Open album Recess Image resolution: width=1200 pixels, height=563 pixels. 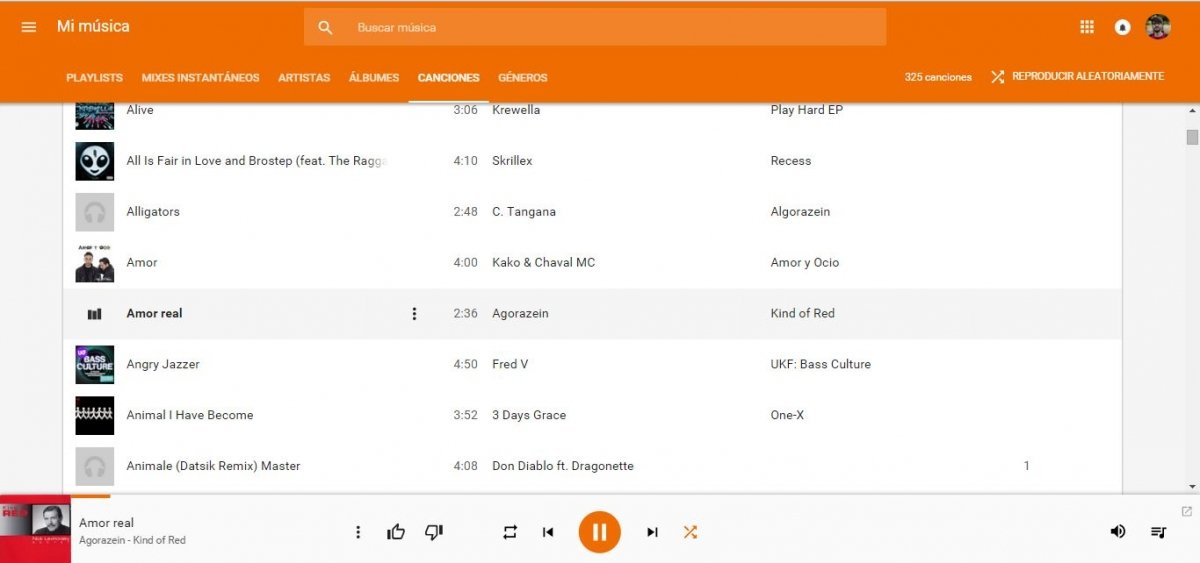[x=791, y=161]
